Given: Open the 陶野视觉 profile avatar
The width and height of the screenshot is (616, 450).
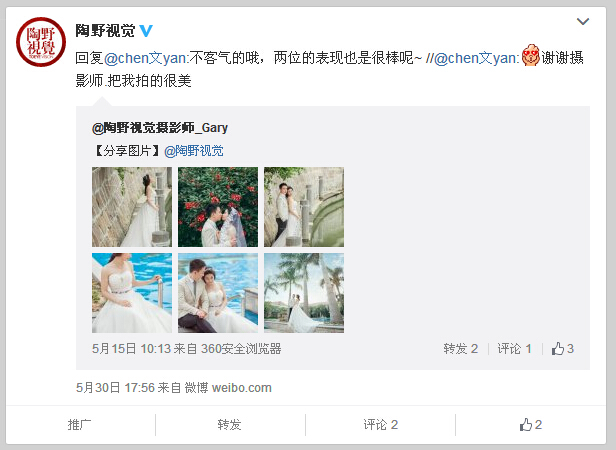Looking at the screenshot, I should tap(41, 42).
